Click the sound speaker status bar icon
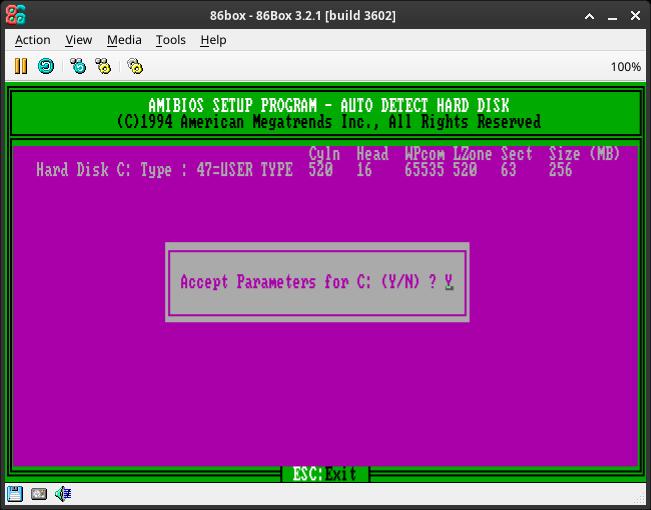The height and width of the screenshot is (510, 651). pyautogui.click(x=63, y=494)
